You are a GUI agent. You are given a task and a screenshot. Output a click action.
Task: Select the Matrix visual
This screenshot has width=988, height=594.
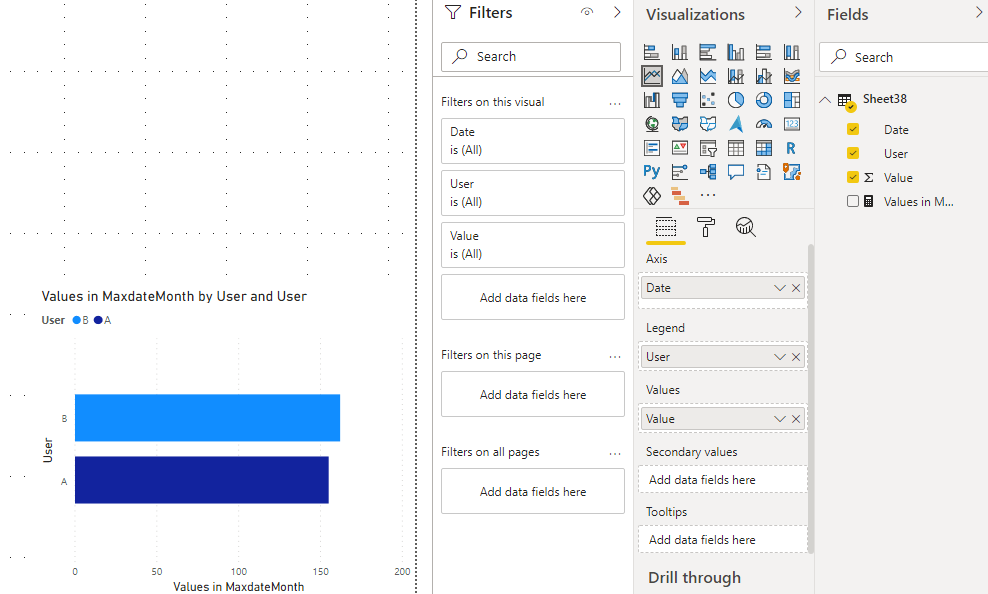click(764, 148)
